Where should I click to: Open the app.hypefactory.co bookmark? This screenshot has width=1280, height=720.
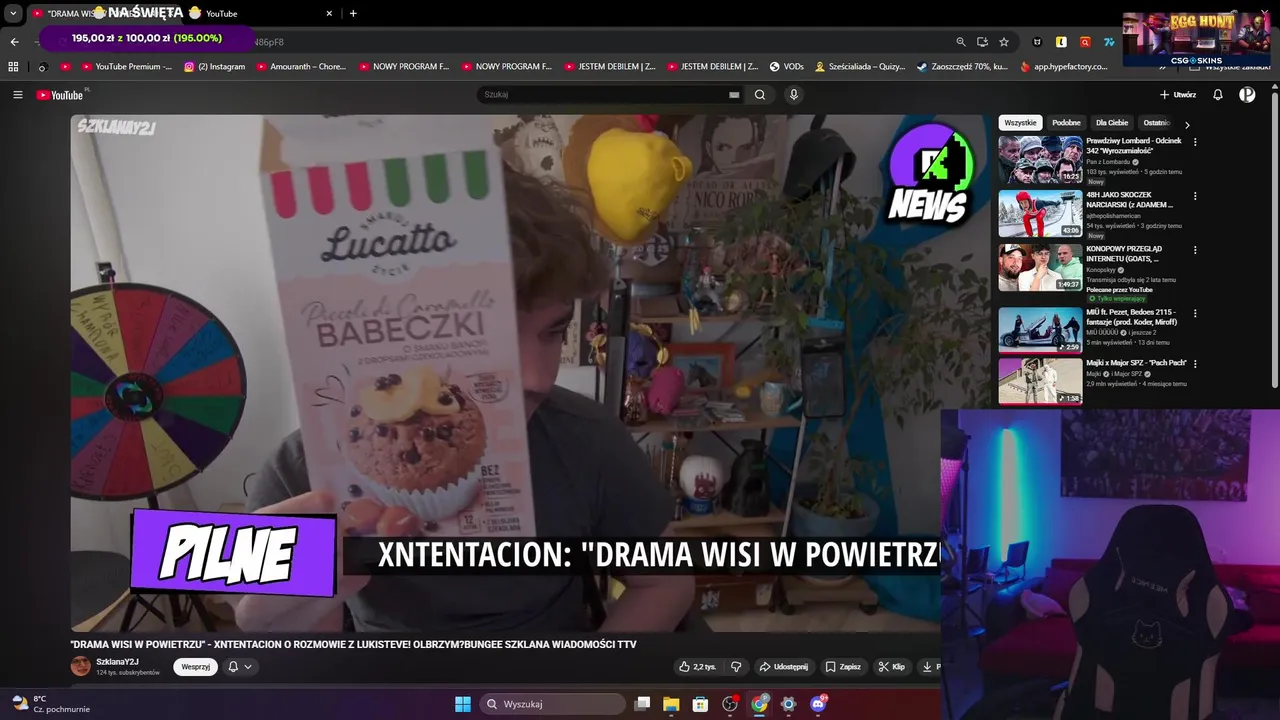(x=1064, y=67)
